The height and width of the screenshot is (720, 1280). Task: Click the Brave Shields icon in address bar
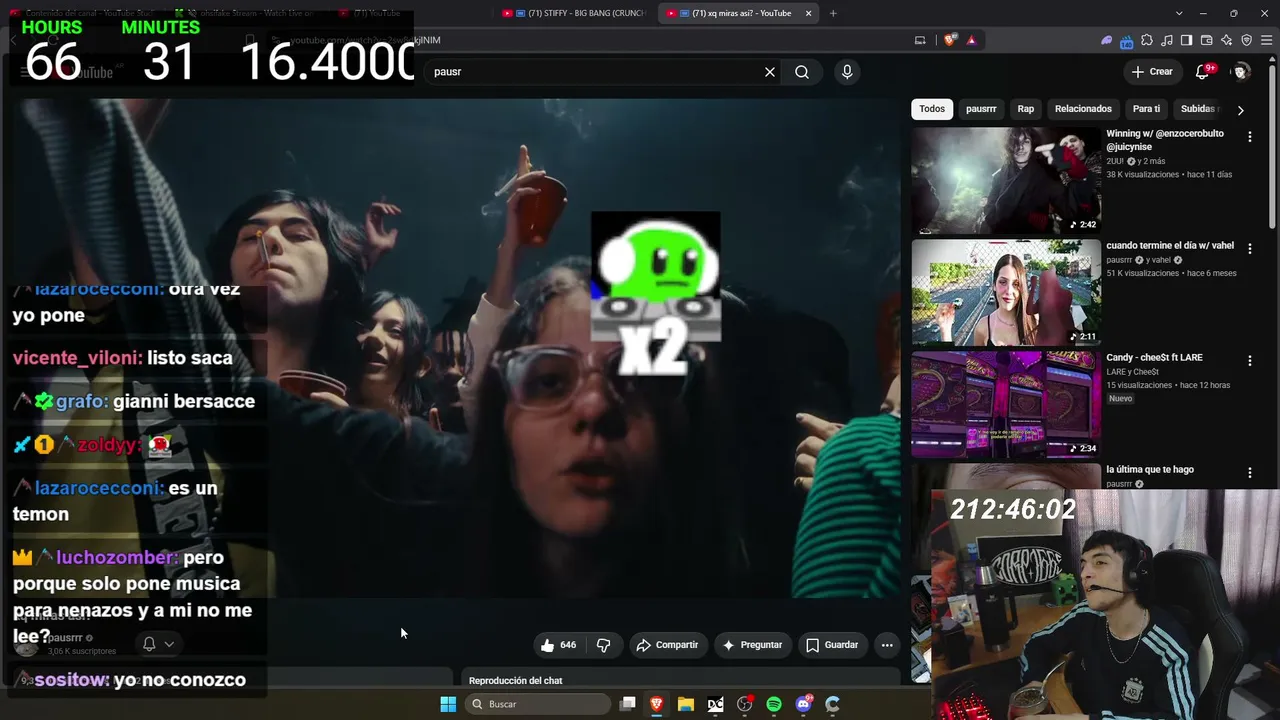point(949,40)
